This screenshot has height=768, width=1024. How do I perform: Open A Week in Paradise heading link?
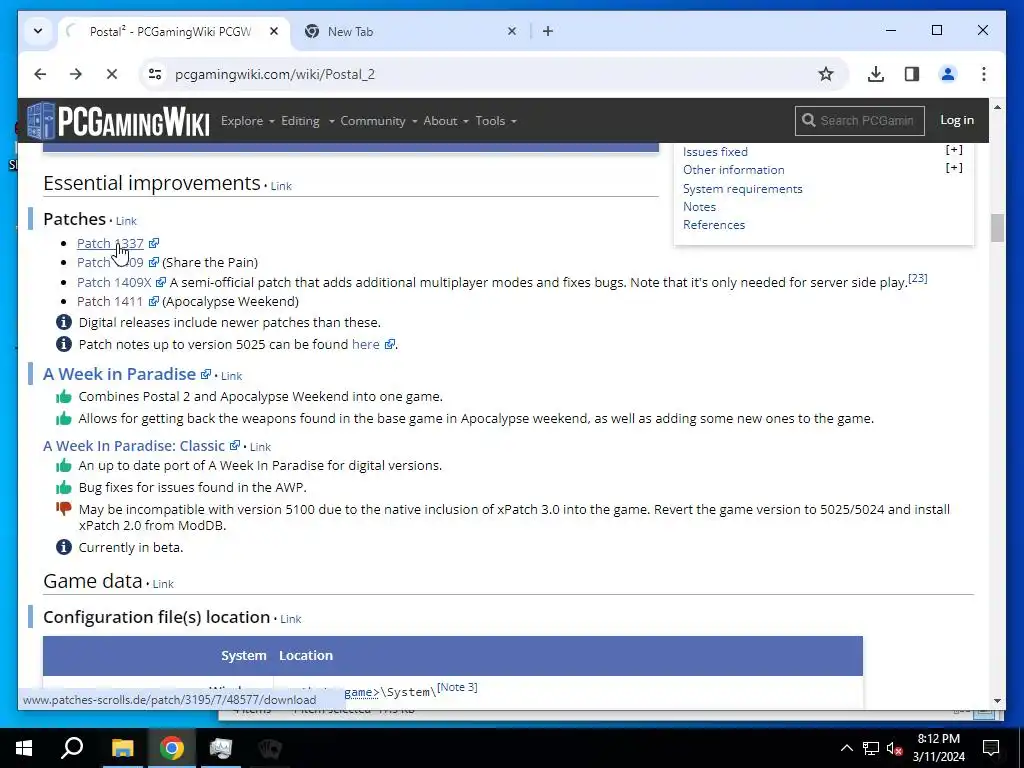click(120, 374)
